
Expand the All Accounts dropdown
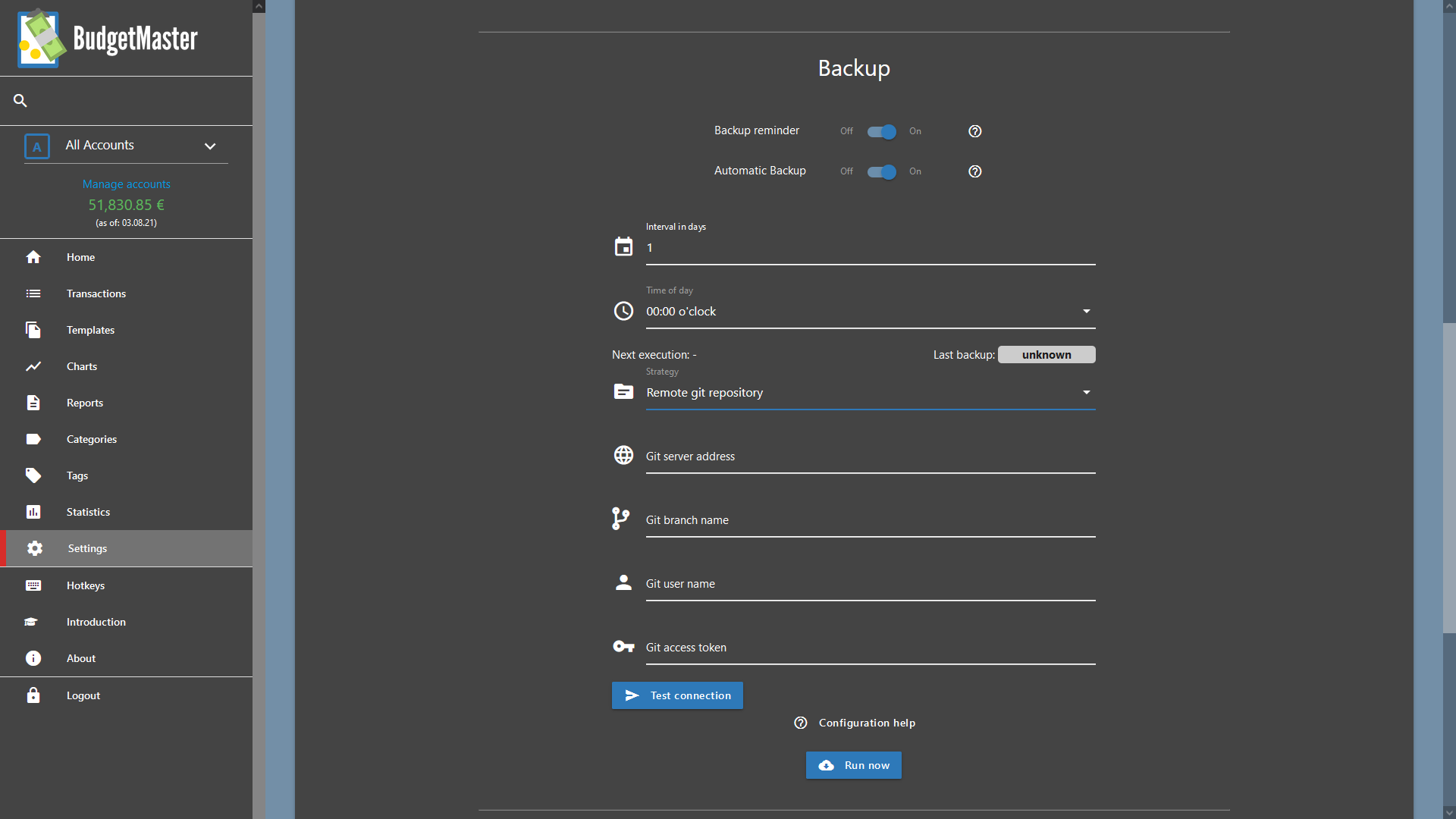click(x=210, y=146)
